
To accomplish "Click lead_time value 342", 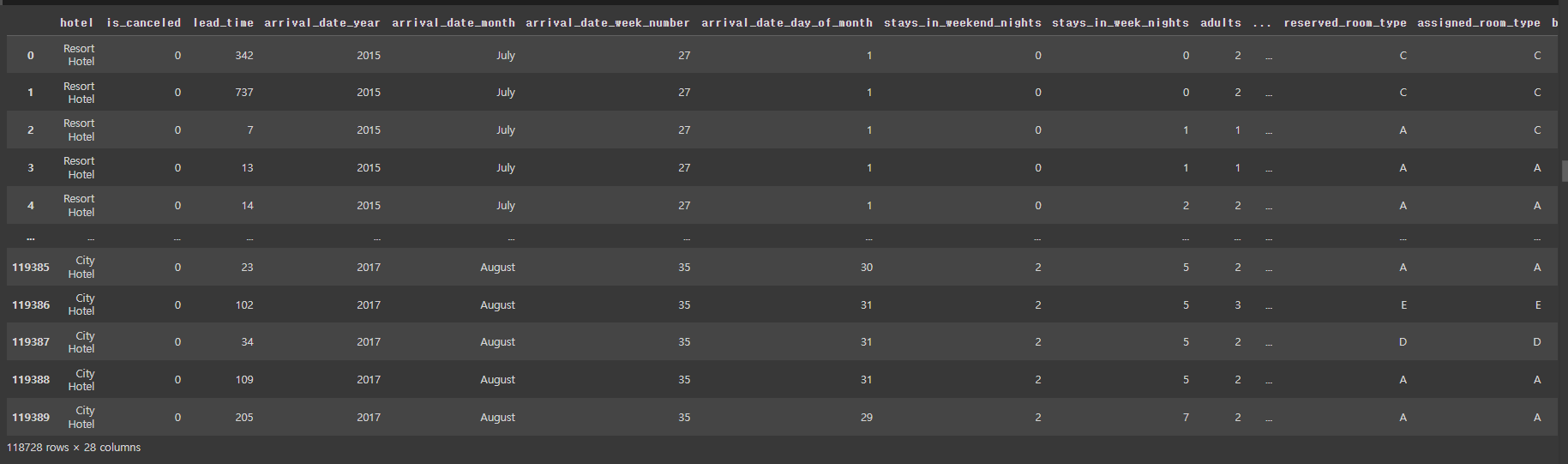I will [x=244, y=55].
